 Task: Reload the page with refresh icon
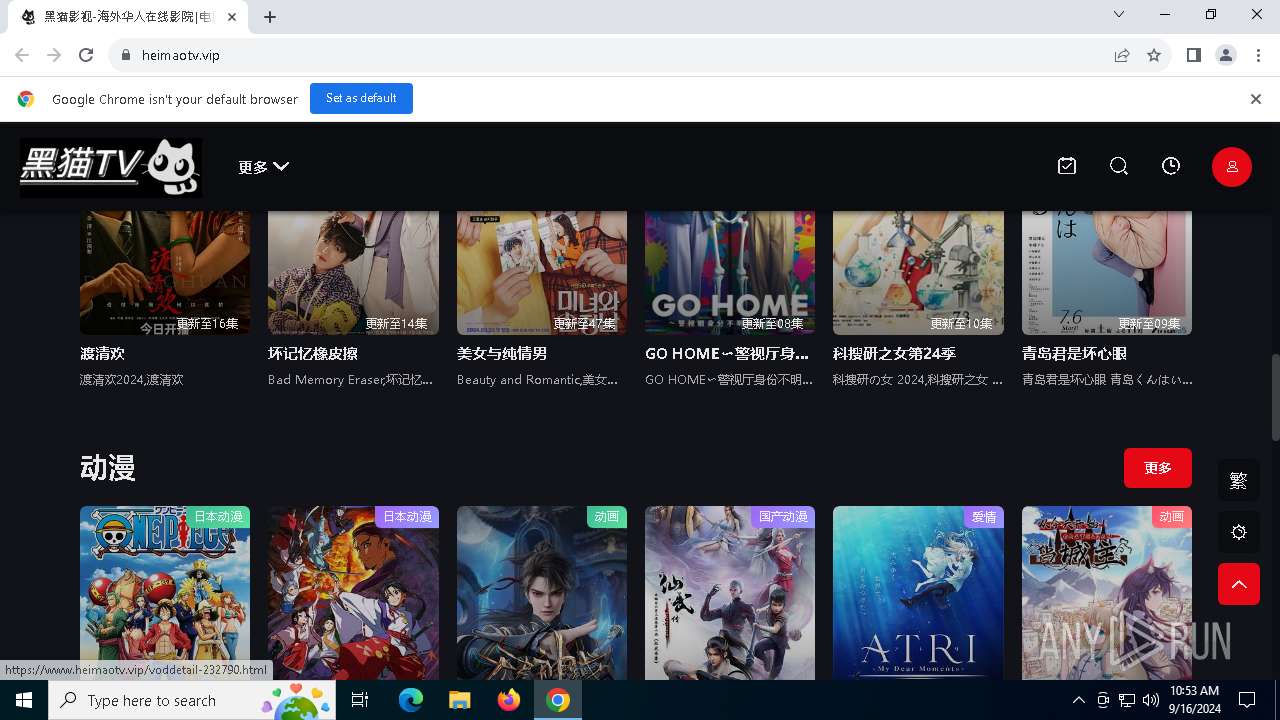point(86,55)
